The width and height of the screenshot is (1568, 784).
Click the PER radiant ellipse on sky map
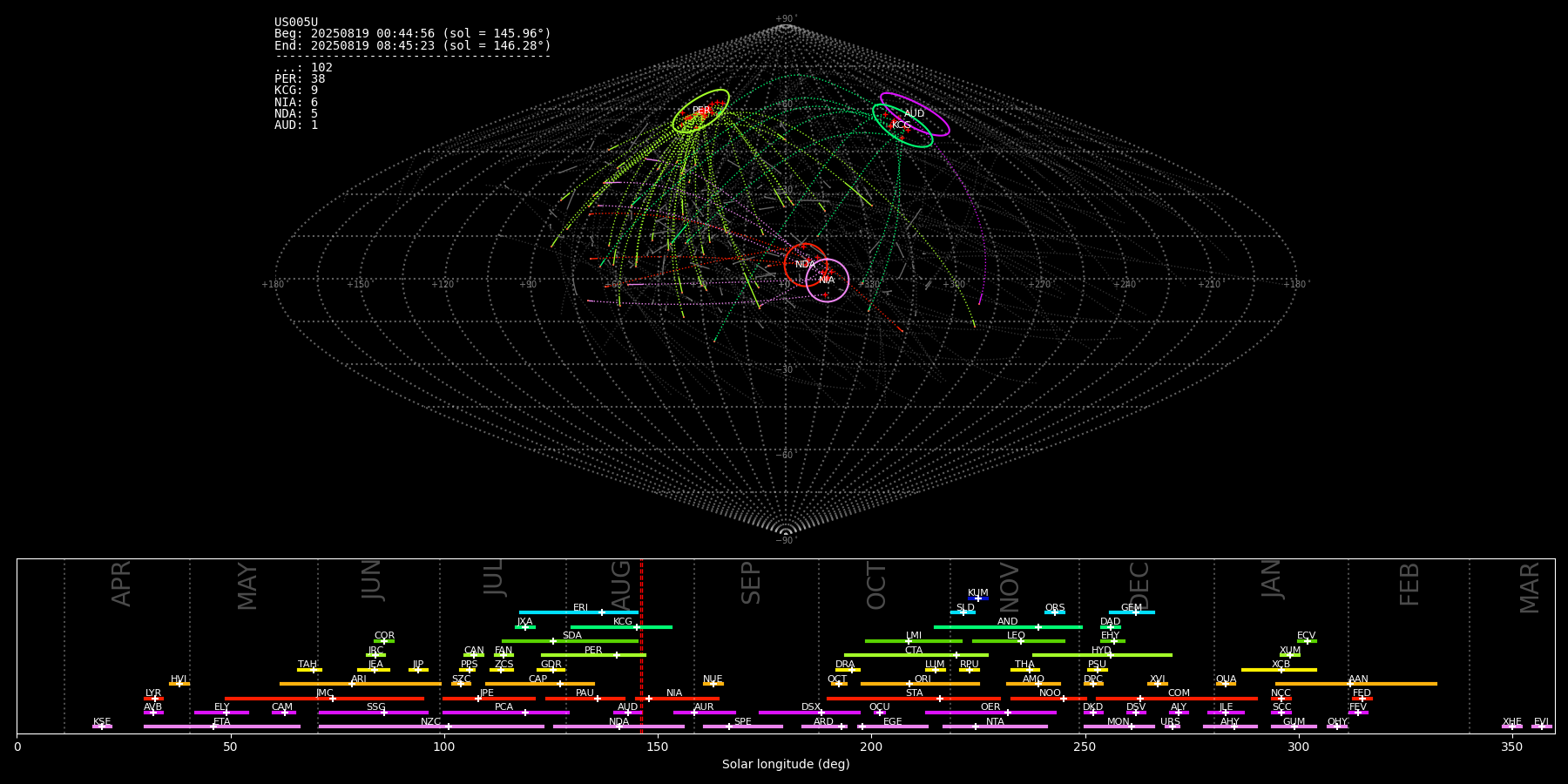700,111
